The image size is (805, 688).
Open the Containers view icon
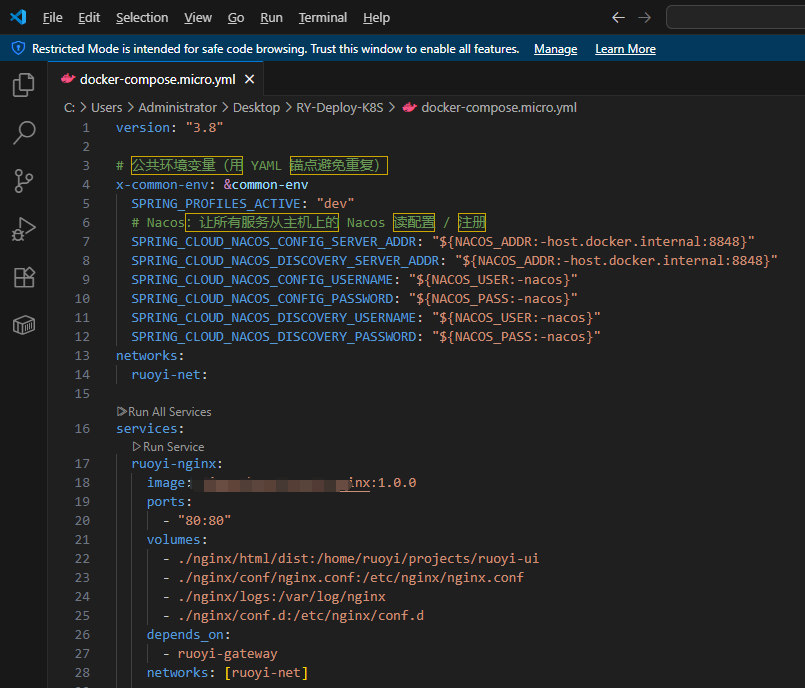pos(24,325)
